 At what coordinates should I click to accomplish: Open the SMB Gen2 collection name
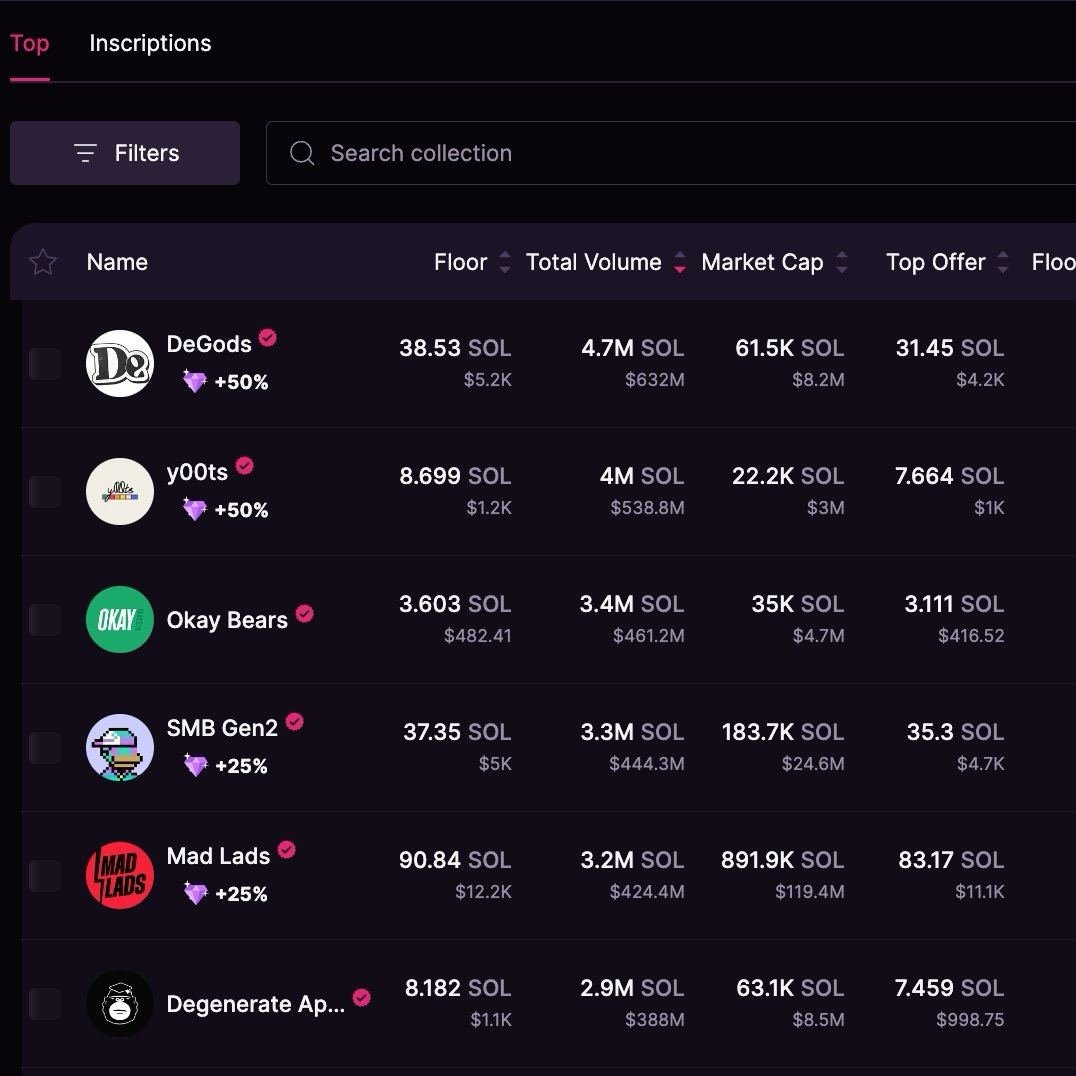pyautogui.click(x=222, y=727)
